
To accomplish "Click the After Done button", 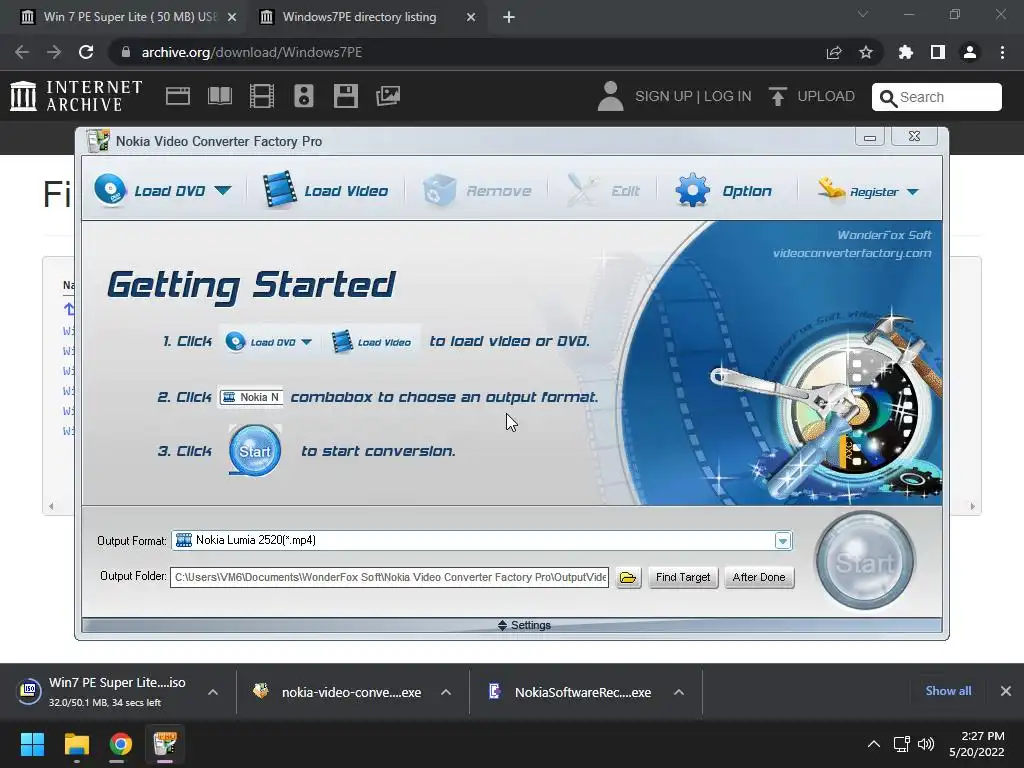I will click(759, 577).
